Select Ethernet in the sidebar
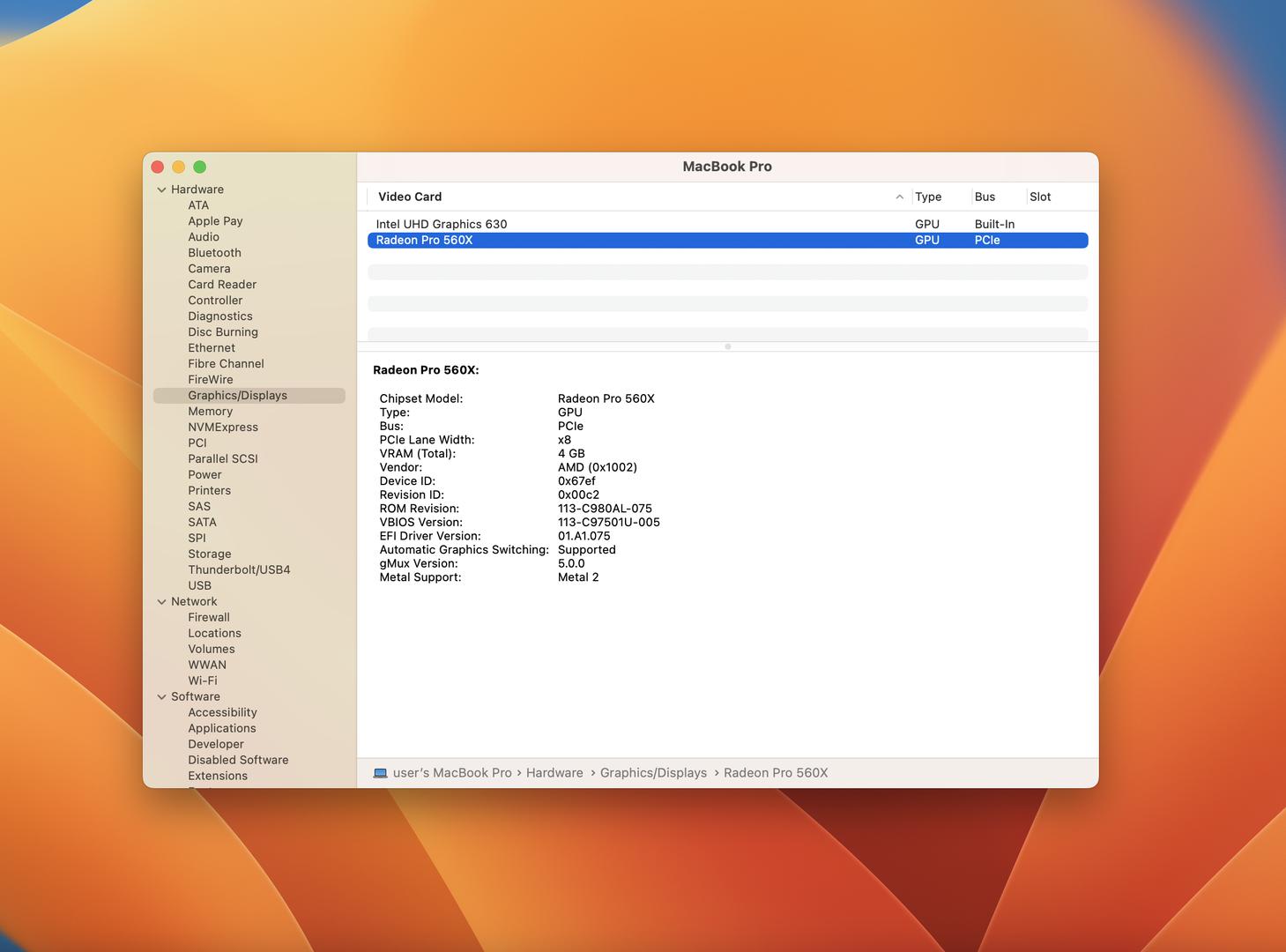 (212, 348)
